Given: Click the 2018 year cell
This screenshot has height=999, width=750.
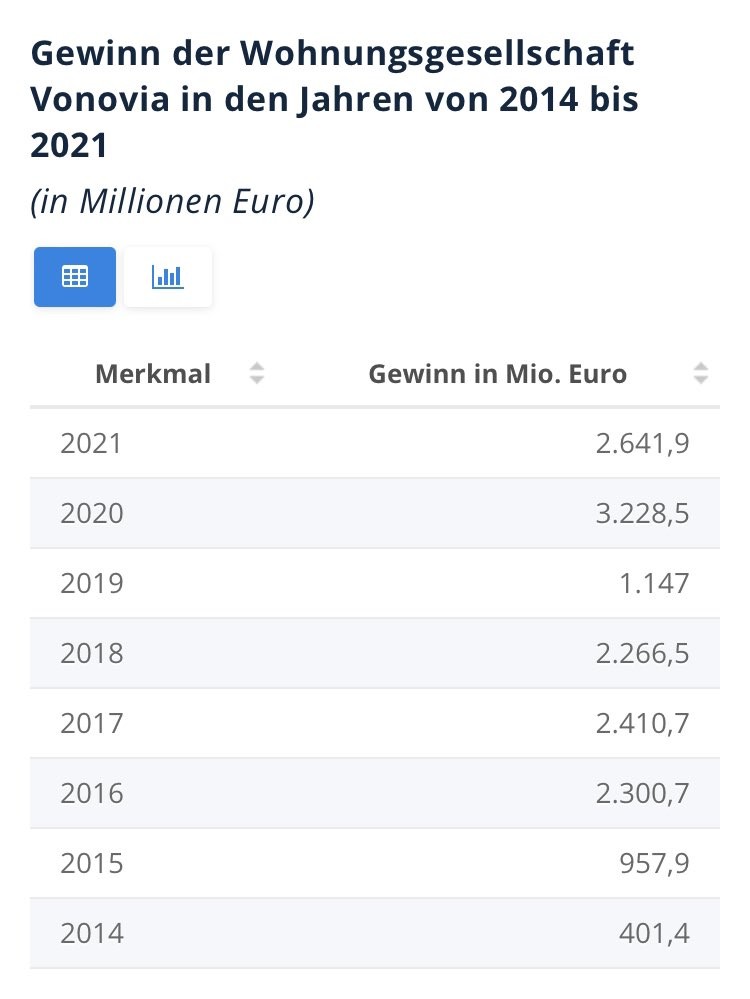Looking at the screenshot, I should (91, 653).
